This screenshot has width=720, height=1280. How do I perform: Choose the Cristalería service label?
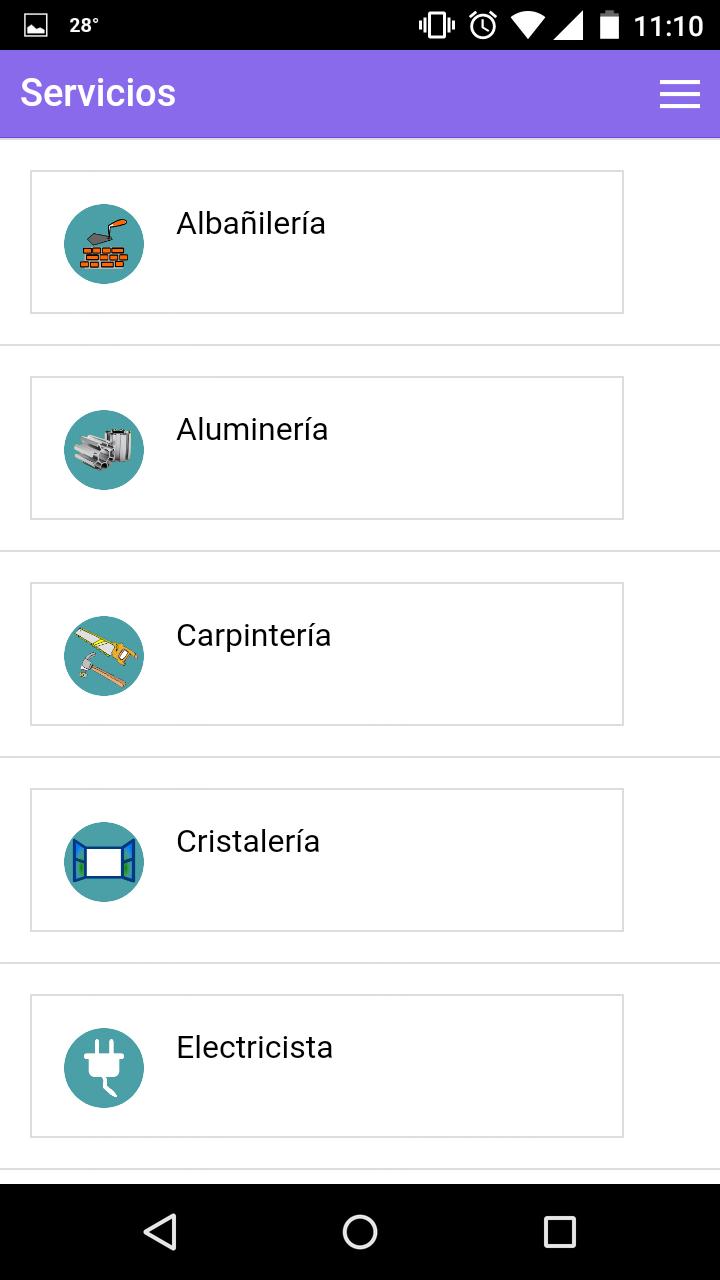(248, 841)
